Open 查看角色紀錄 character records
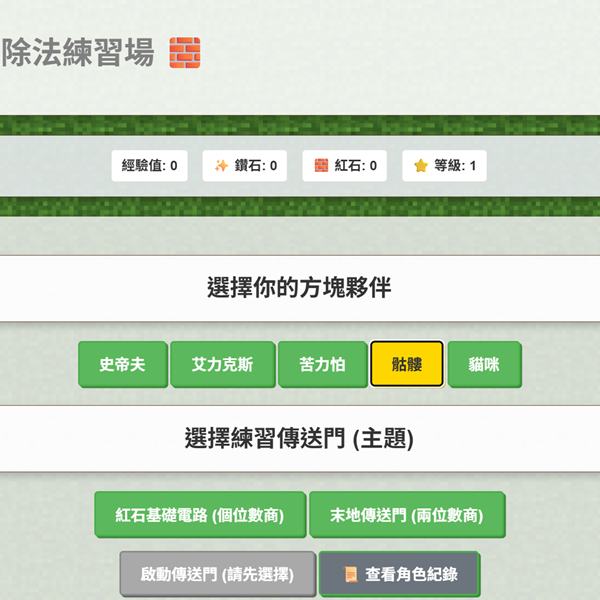 [399, 574]
